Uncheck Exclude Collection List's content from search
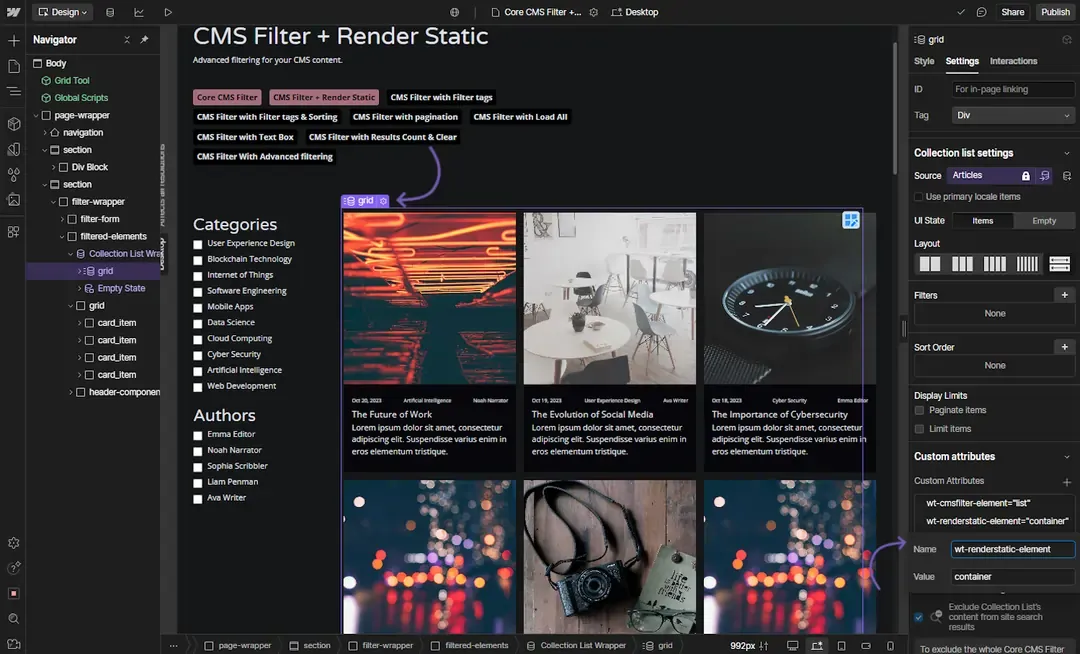This screenshot has height=654, width=1080. click(x=918, y=617)
